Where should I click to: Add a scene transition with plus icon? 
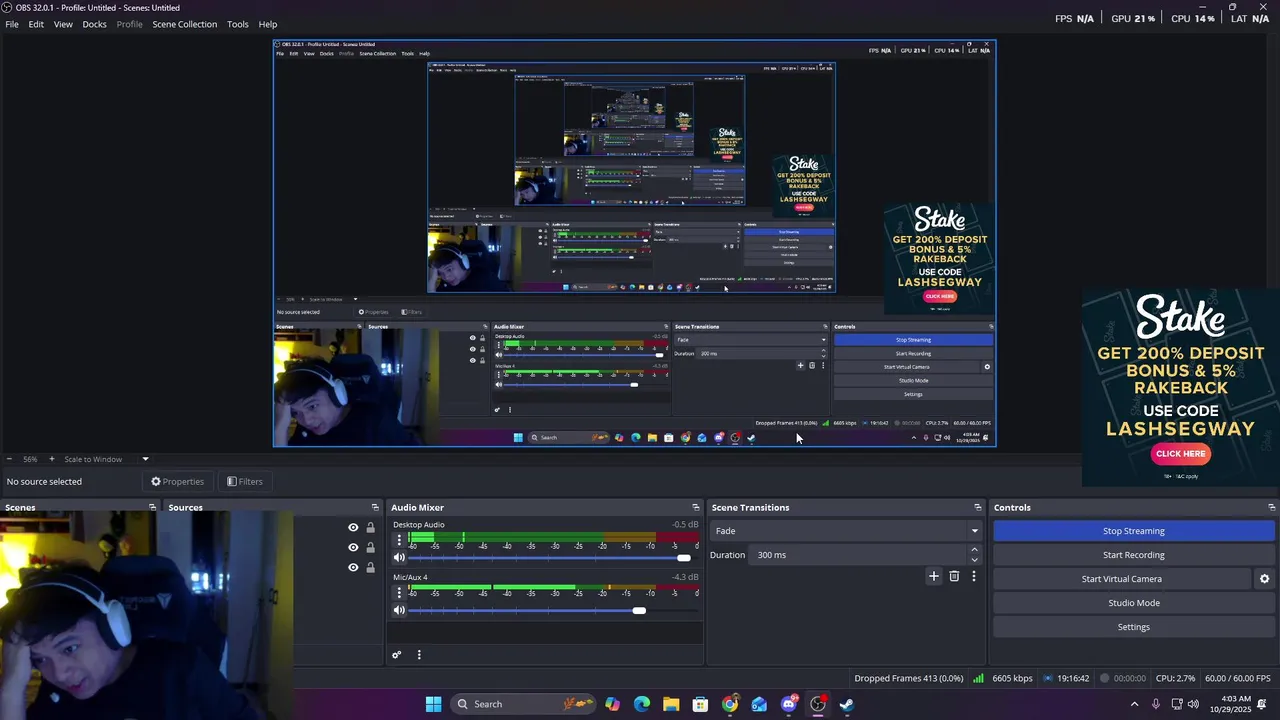[x=934, y=576]
